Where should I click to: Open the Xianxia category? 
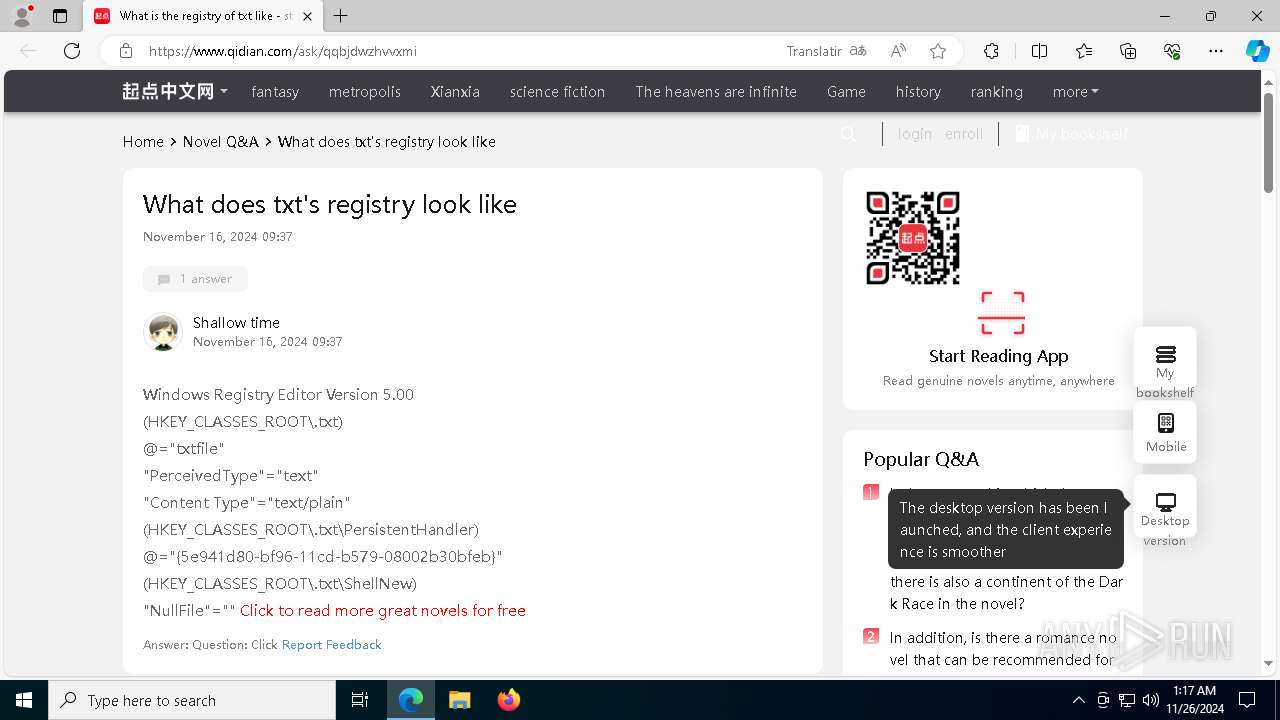tap(455, 92)
